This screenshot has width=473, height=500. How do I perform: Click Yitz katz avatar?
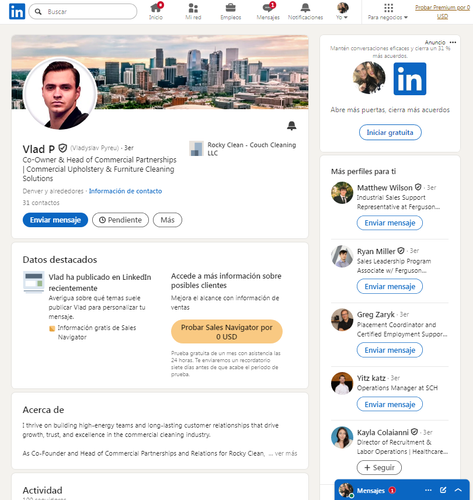[342, 383]
